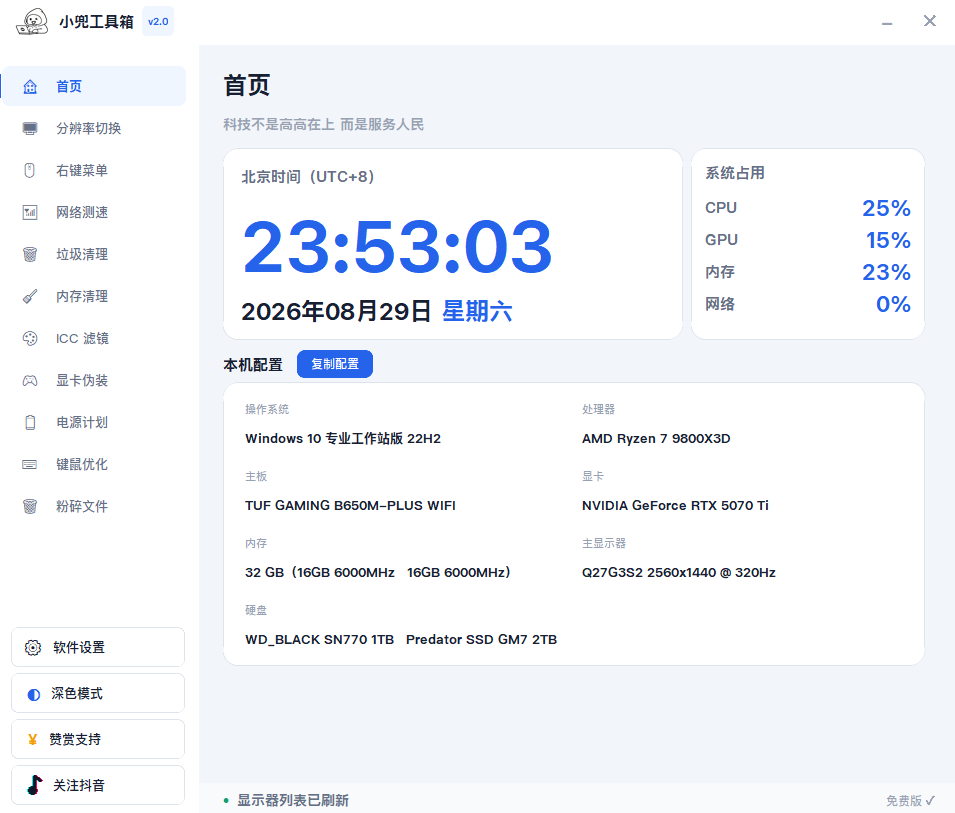Open 分辨率切换 page
The image size is (955, 813).
94,128
